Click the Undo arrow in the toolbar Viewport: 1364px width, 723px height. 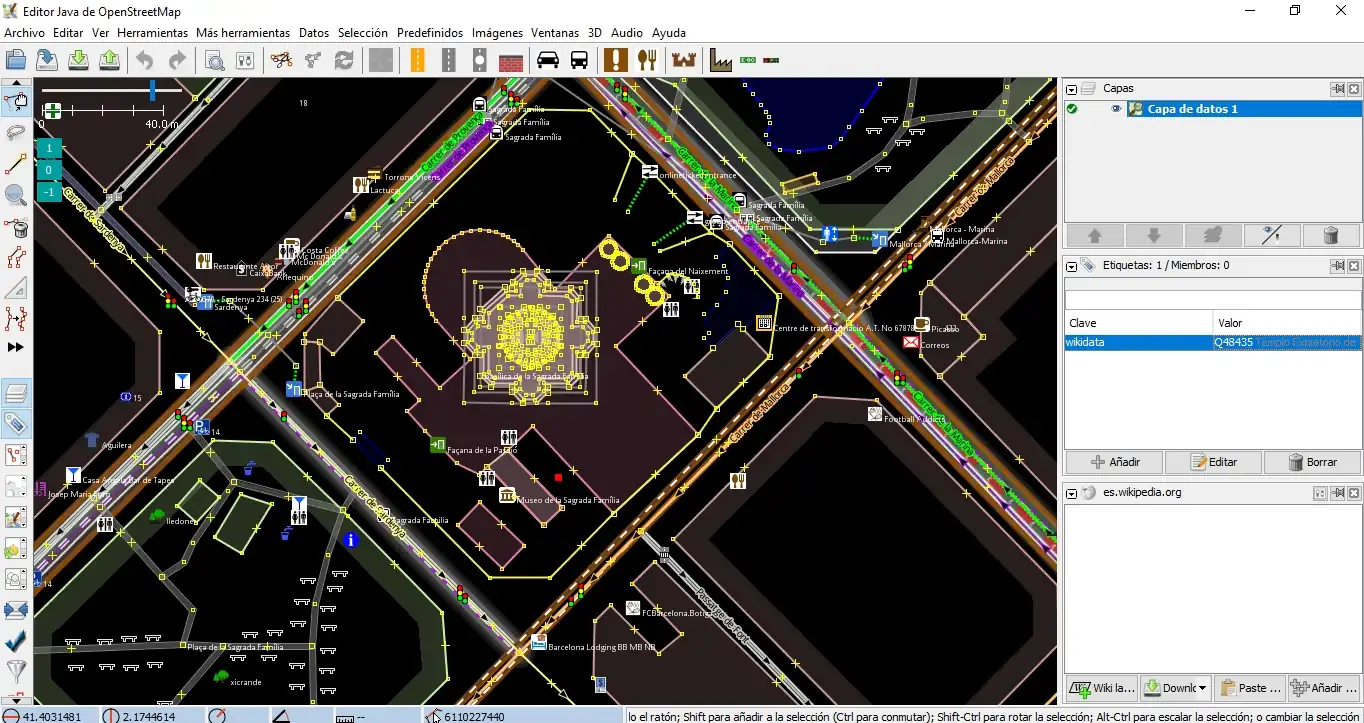[x=145, y=60]
